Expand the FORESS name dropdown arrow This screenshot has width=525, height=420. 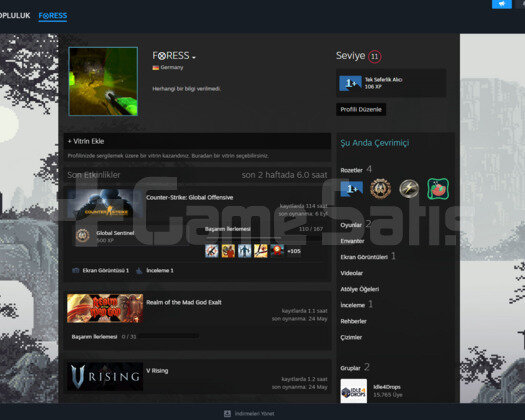tap(194, 58)
